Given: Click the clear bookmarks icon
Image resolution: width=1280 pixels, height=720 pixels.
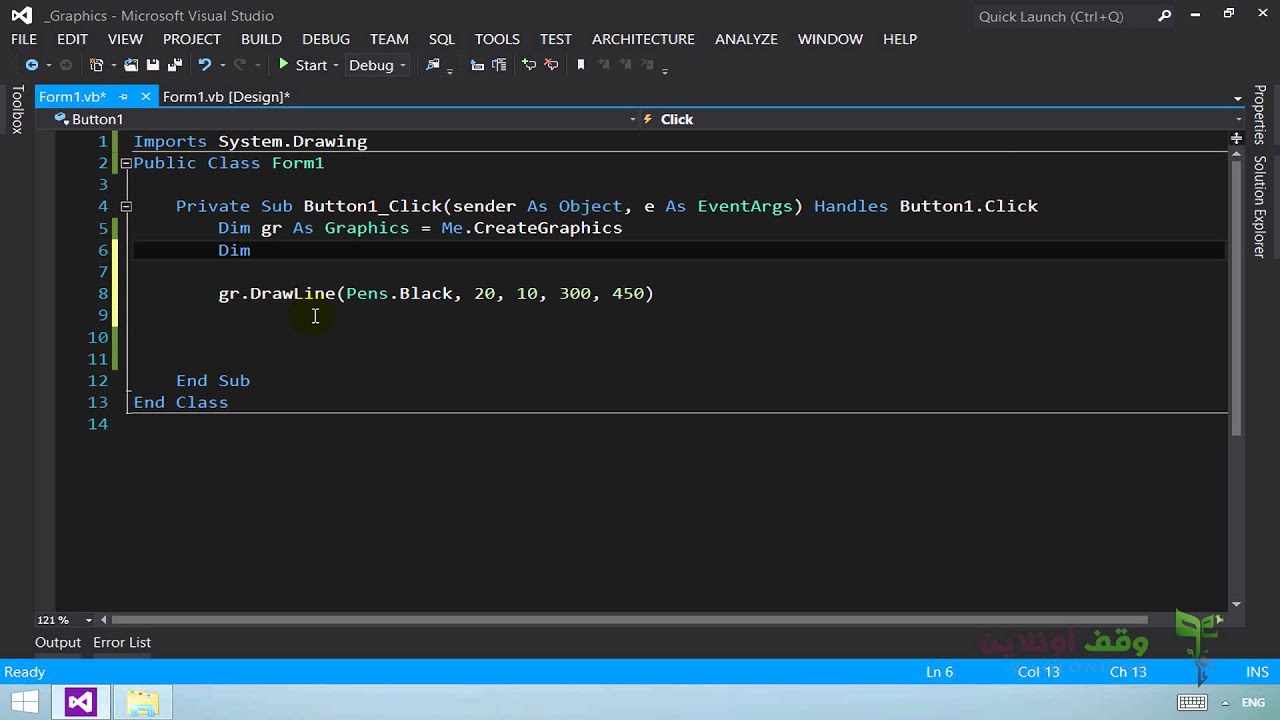Looking at the screenshot, I should pos(647,65).
